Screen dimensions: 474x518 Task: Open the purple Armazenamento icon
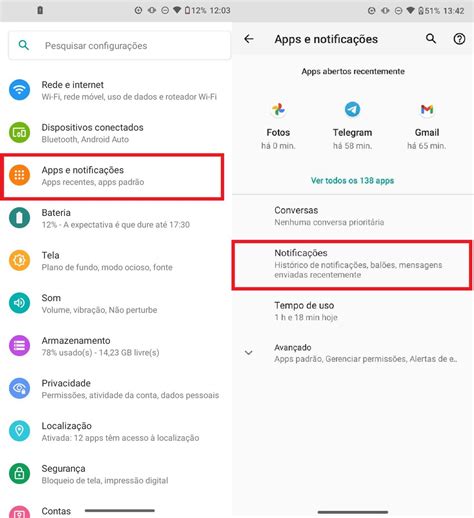[19, 346]
